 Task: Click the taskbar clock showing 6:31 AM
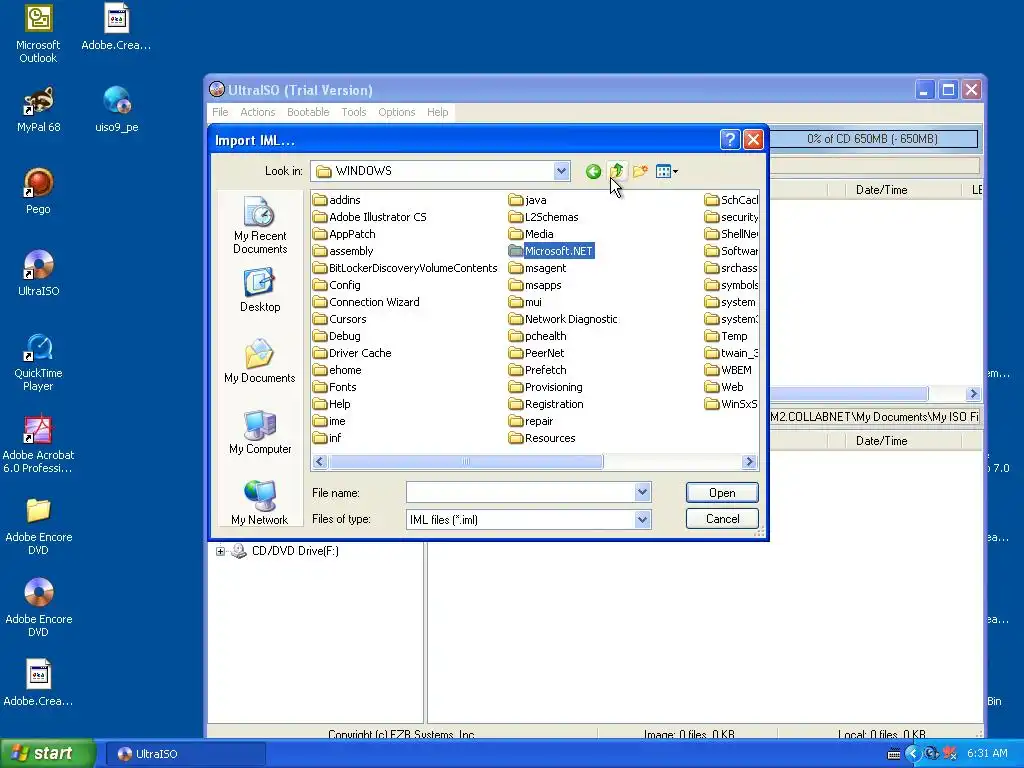987,754
